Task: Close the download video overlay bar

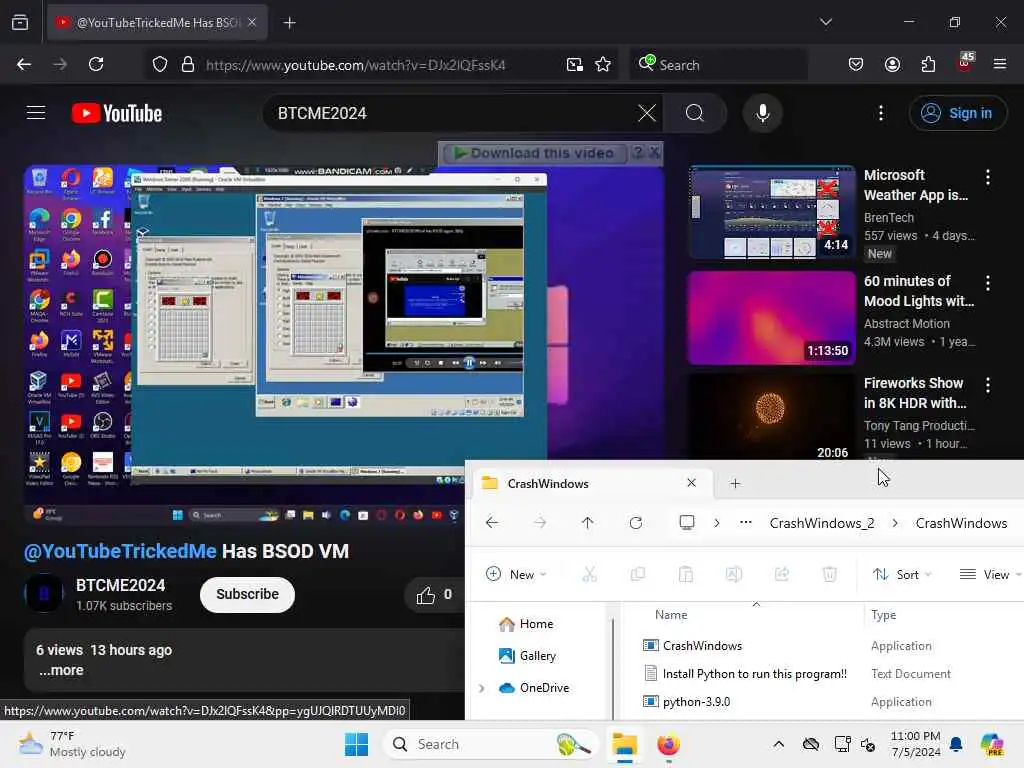Action: [x=654, y=153]
